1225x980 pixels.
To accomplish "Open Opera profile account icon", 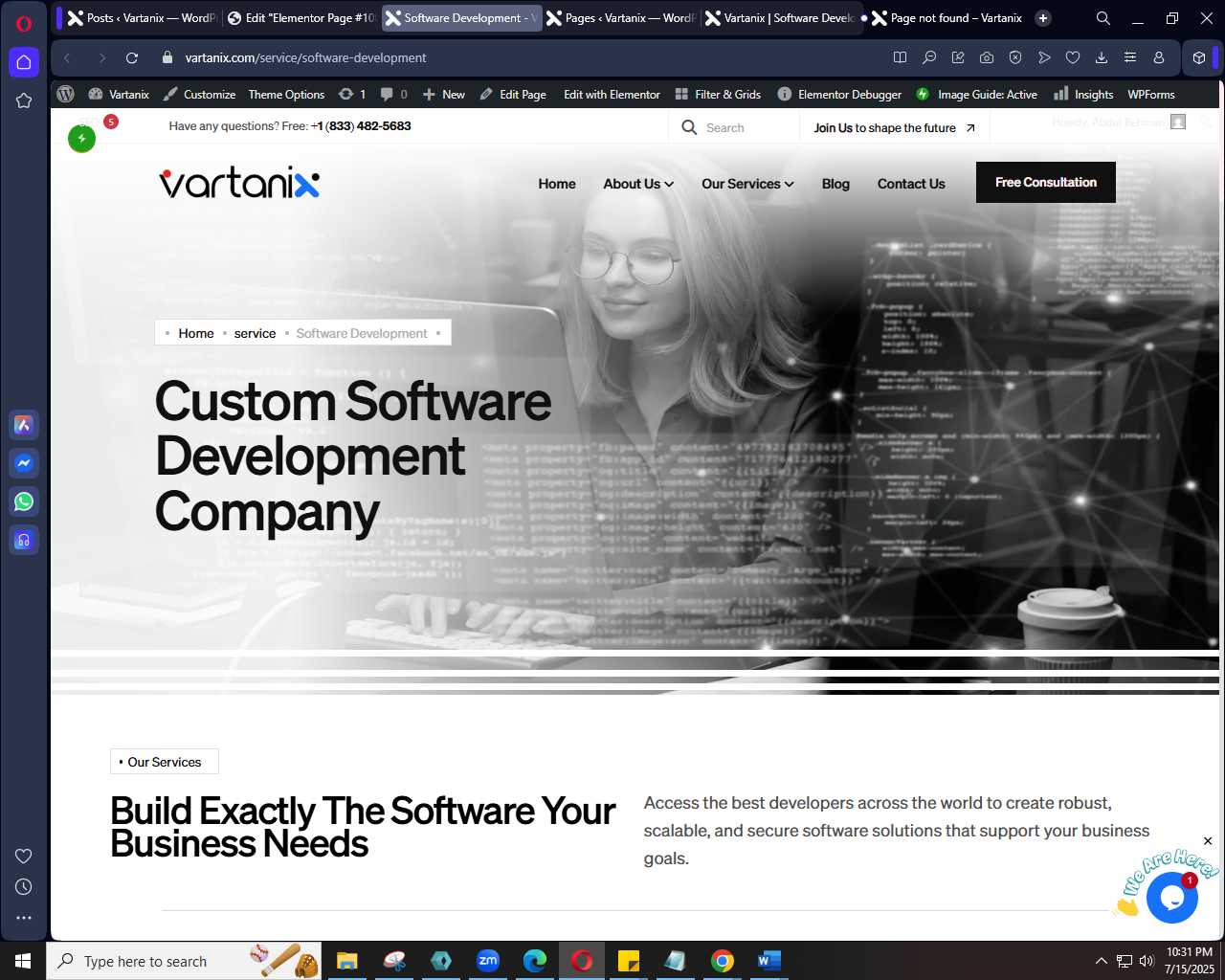I will coord(1159,58).
